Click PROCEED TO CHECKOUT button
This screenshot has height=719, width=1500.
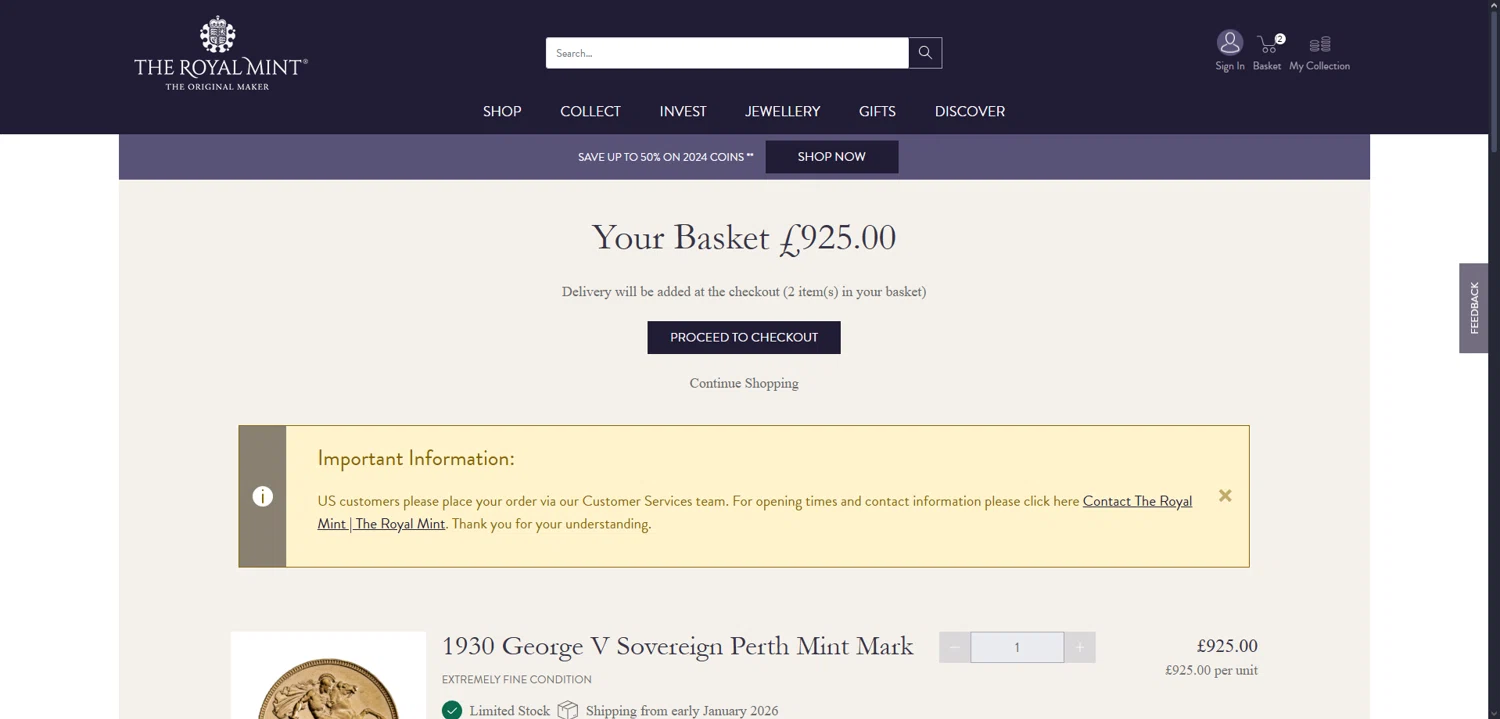(x=744, y=338)
